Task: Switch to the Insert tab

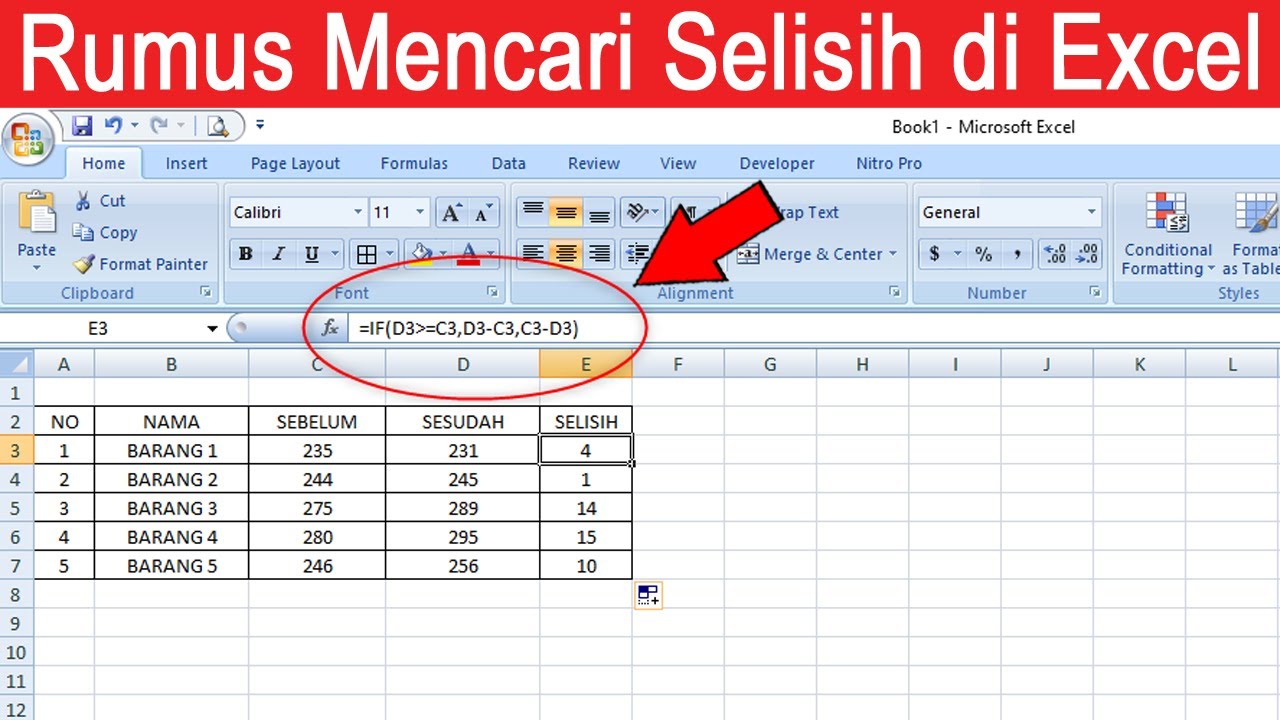Action: 186,163
